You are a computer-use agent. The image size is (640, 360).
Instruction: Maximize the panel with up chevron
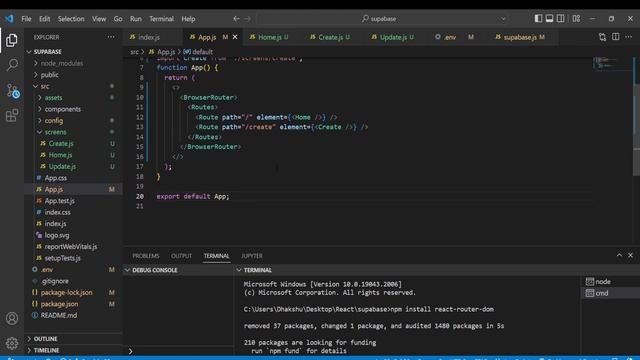pyautogui.click(x=619, y=255)
